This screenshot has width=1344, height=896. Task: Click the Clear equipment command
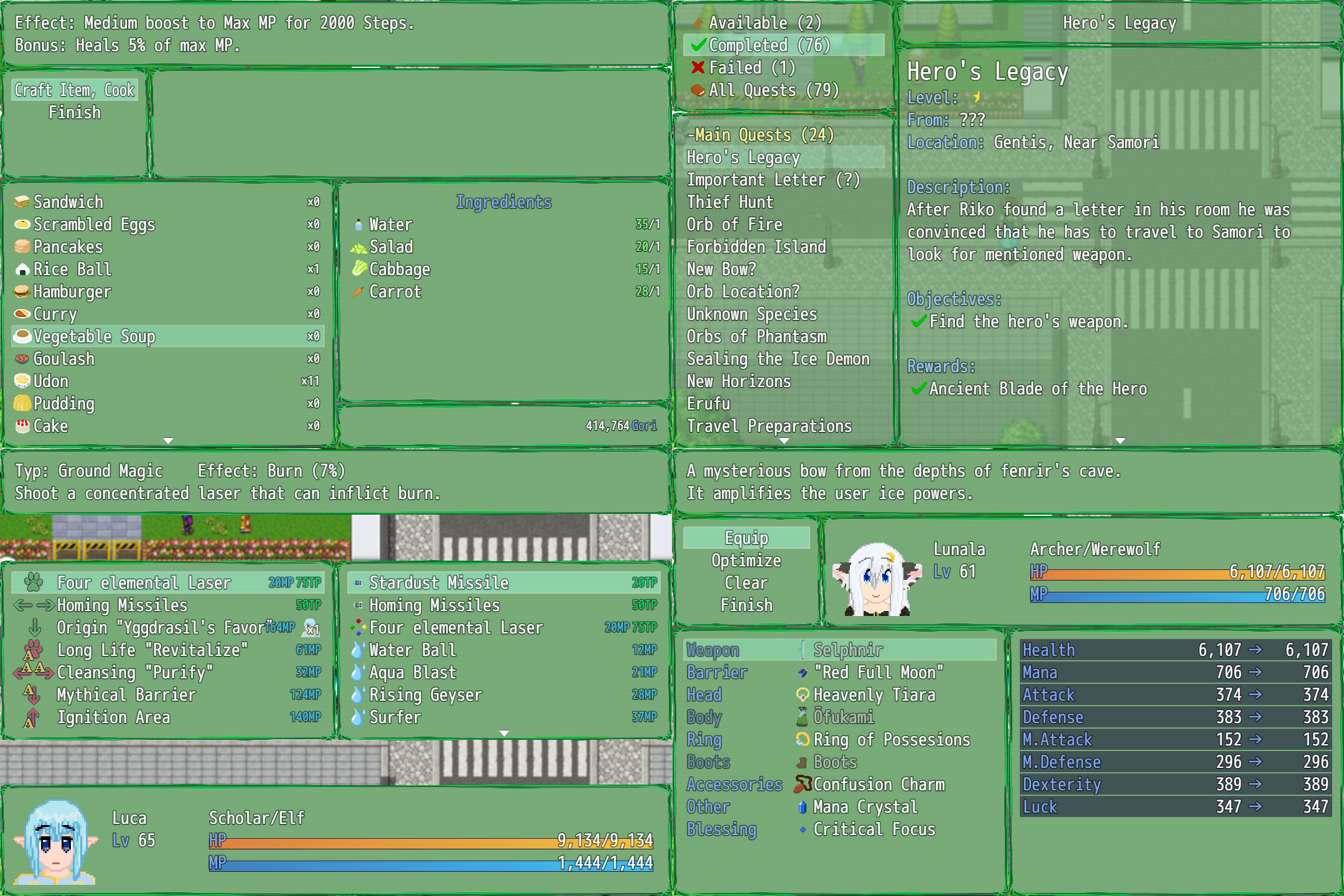pos(746,582)
